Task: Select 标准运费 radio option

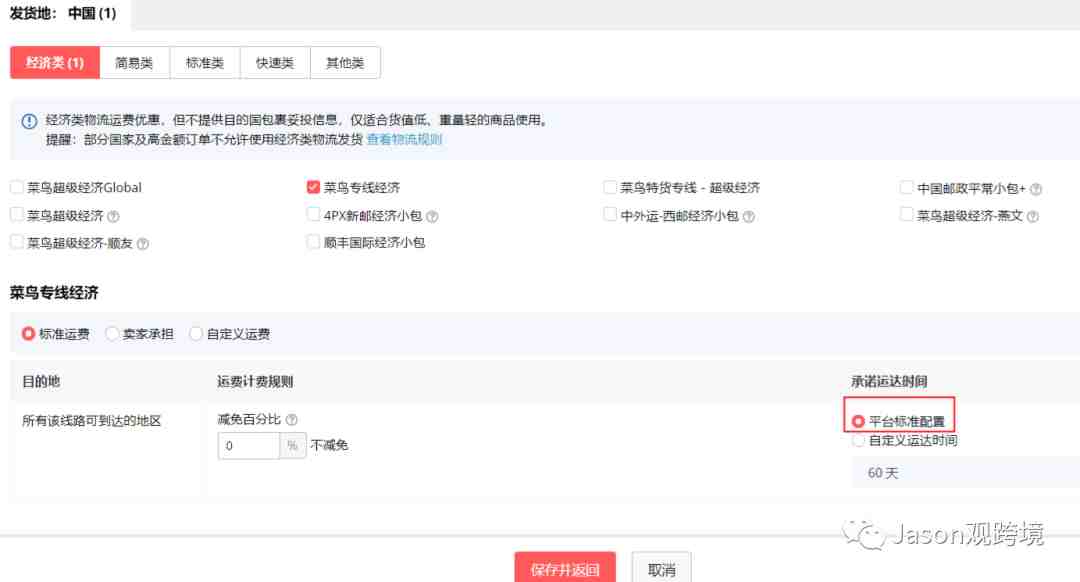Action: tap(28, 333)
